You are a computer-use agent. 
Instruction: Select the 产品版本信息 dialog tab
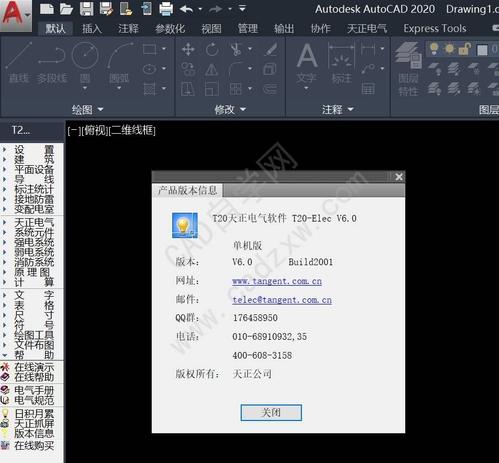[x=188, y=190]
